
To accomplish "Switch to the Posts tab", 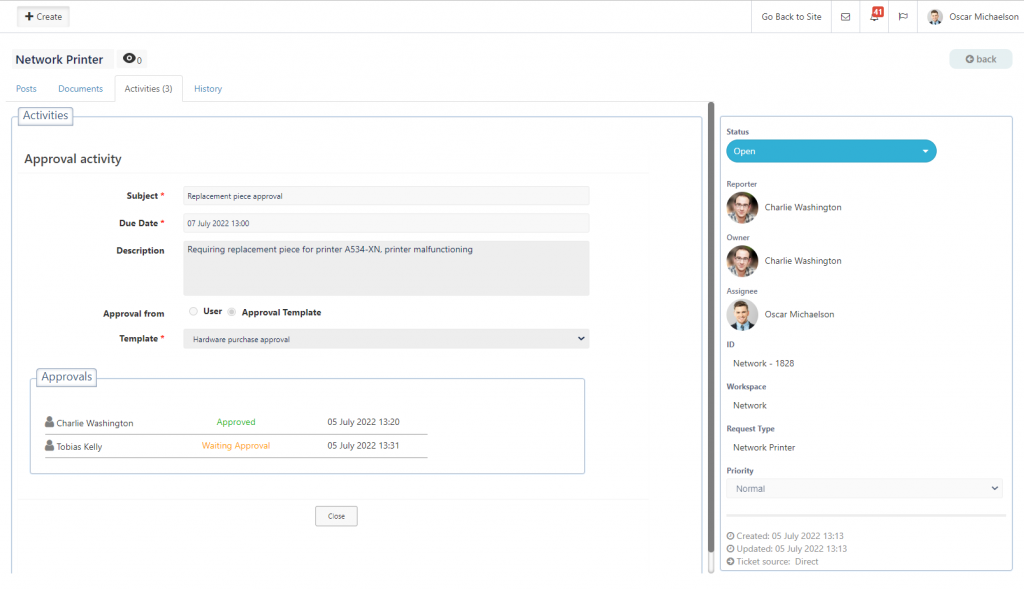I will coord(26,89).
